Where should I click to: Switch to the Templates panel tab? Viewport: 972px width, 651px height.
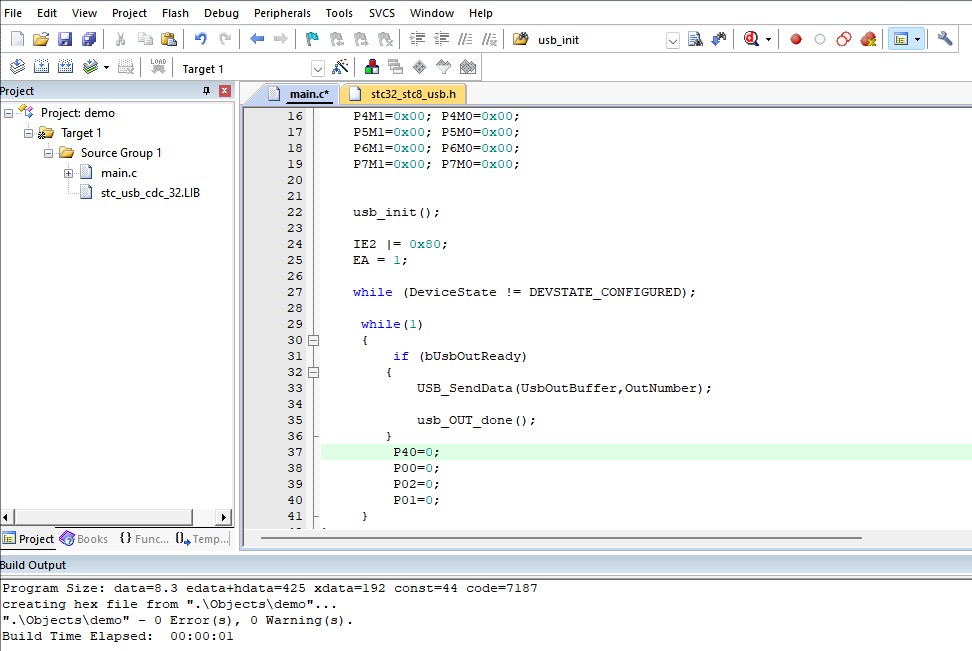coord(202,539)
